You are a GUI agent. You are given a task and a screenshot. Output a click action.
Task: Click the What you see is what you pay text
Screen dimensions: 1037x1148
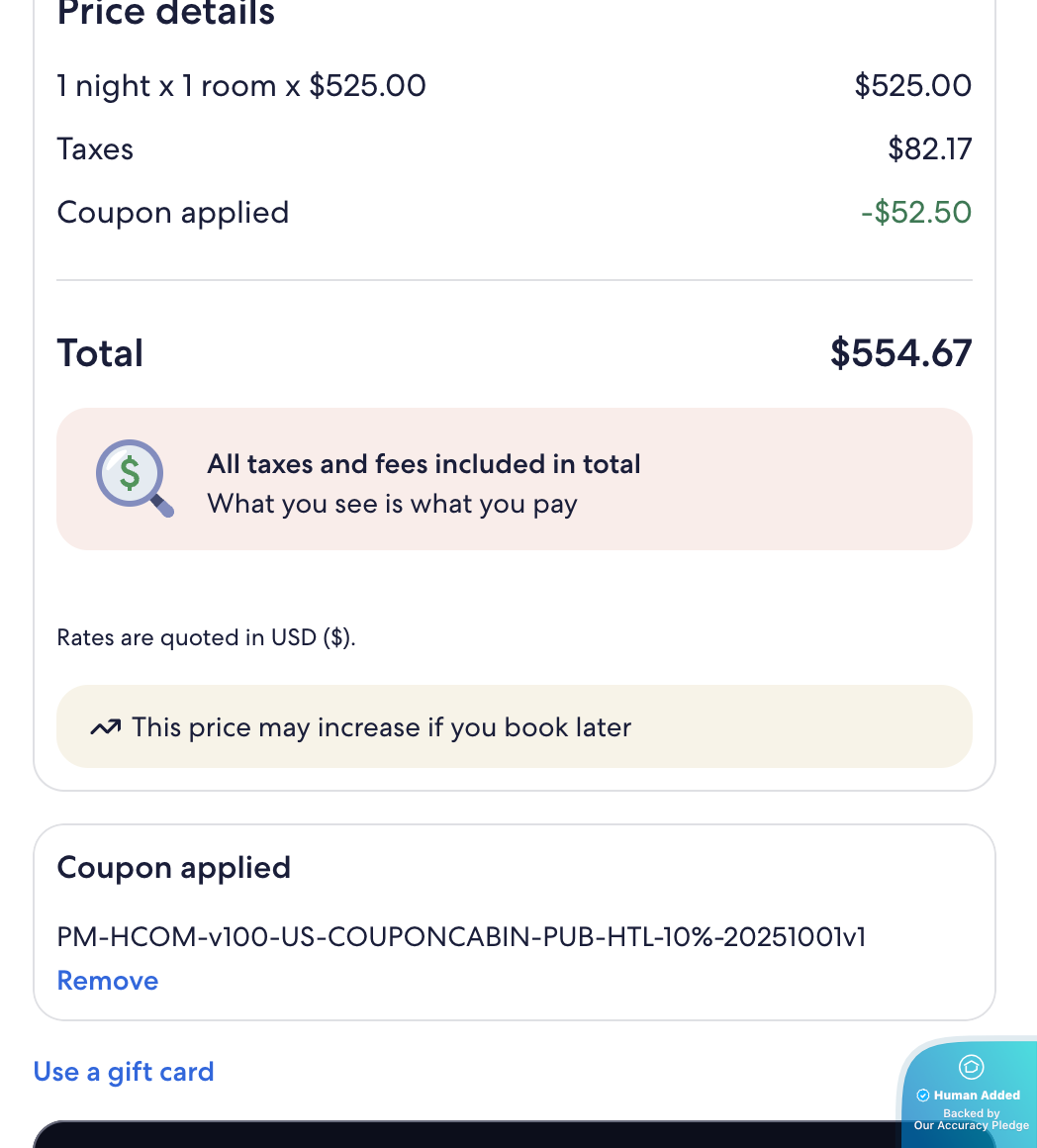[x=392, y=504]
